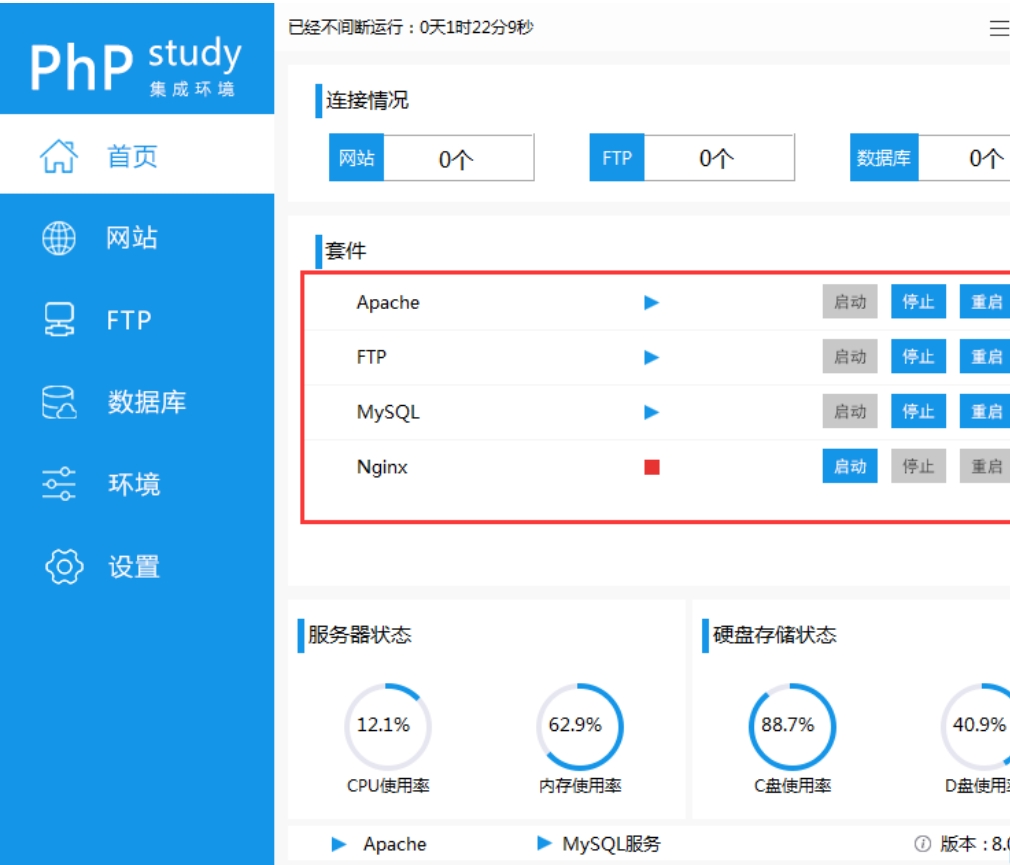The image size is (1010, 865).
Task: Click the 内存使用率 label
Action: (x=580, y=785)
